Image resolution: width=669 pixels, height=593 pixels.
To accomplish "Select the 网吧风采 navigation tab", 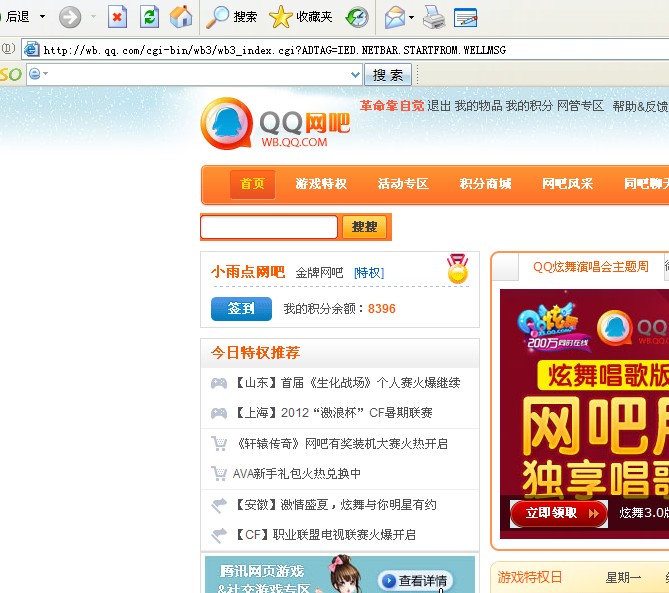I will pos(567,184).
